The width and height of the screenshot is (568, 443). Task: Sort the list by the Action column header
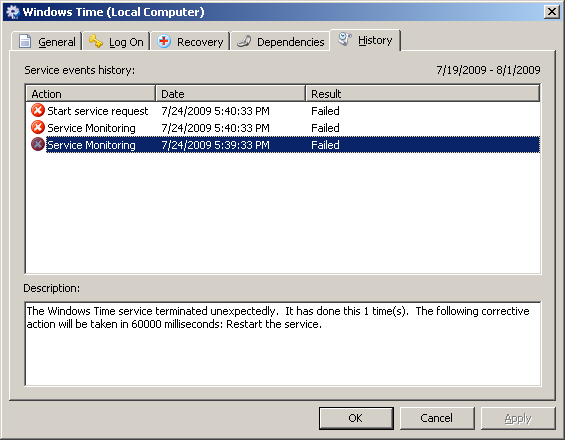click(90, 94)
